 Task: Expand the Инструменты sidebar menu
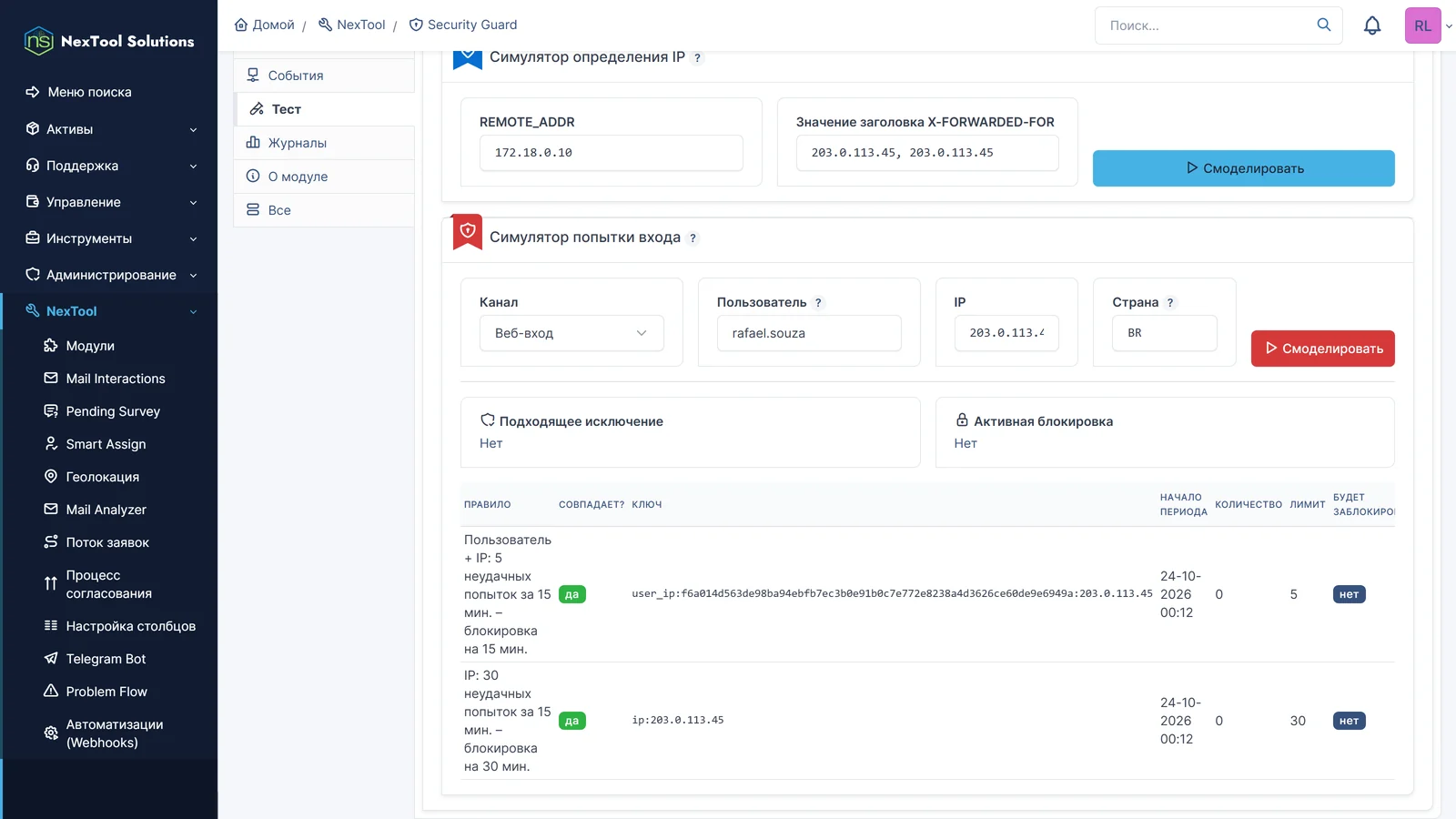109,238
